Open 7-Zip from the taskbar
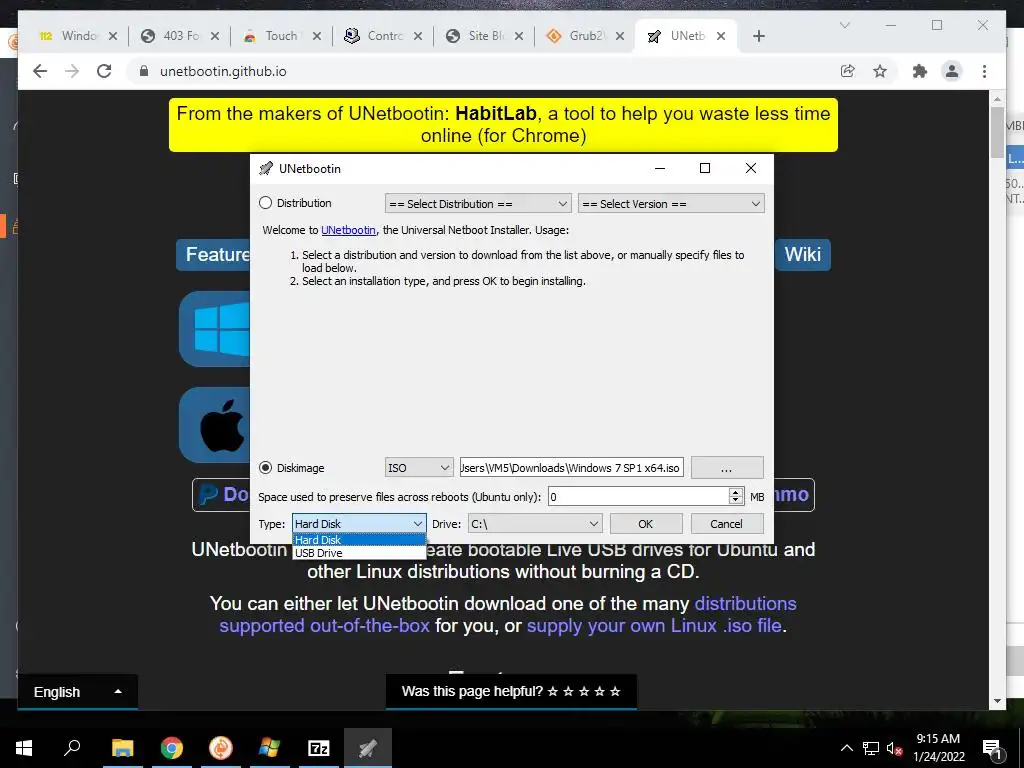 319,748
